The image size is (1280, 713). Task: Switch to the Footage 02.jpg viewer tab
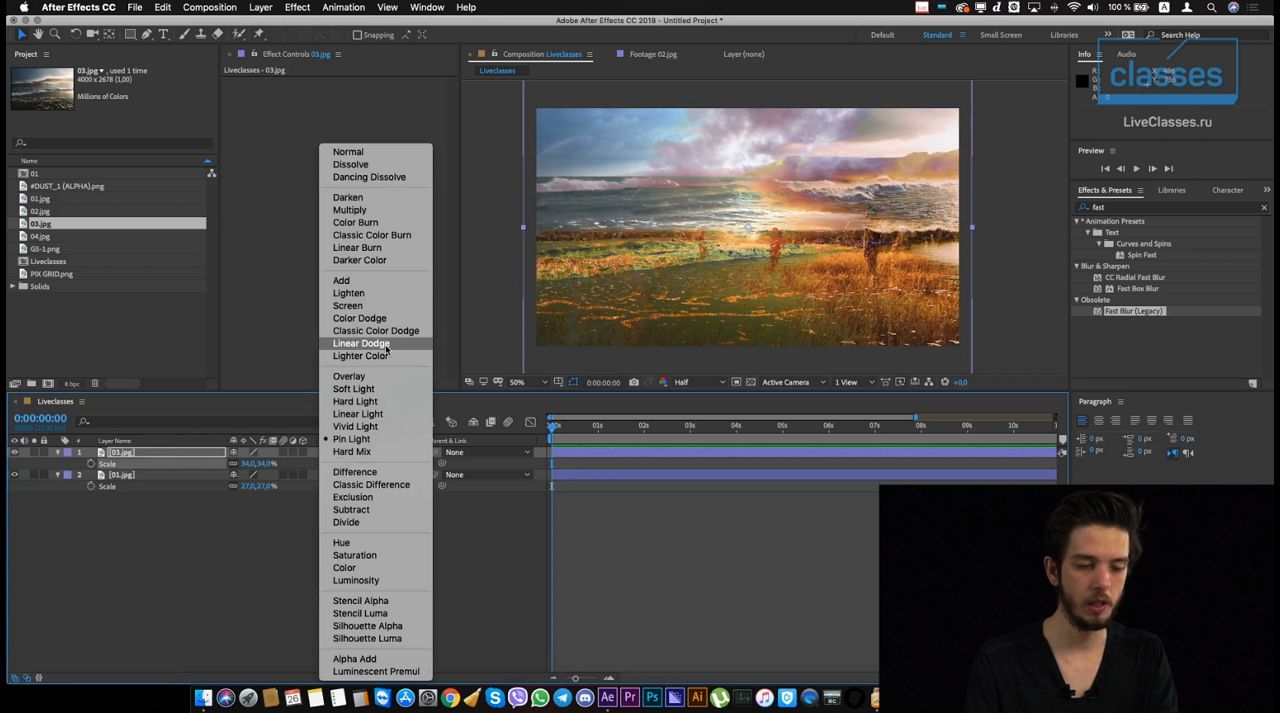653,54
